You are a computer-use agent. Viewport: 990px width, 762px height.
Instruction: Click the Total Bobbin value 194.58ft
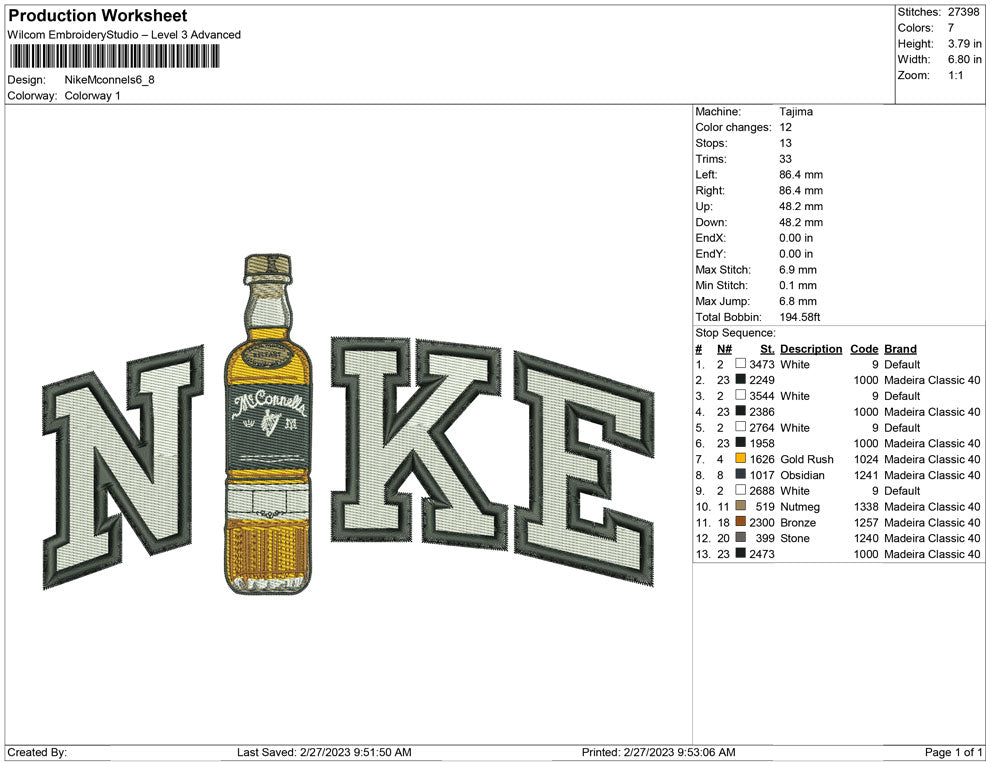click(x=799, y=317)
